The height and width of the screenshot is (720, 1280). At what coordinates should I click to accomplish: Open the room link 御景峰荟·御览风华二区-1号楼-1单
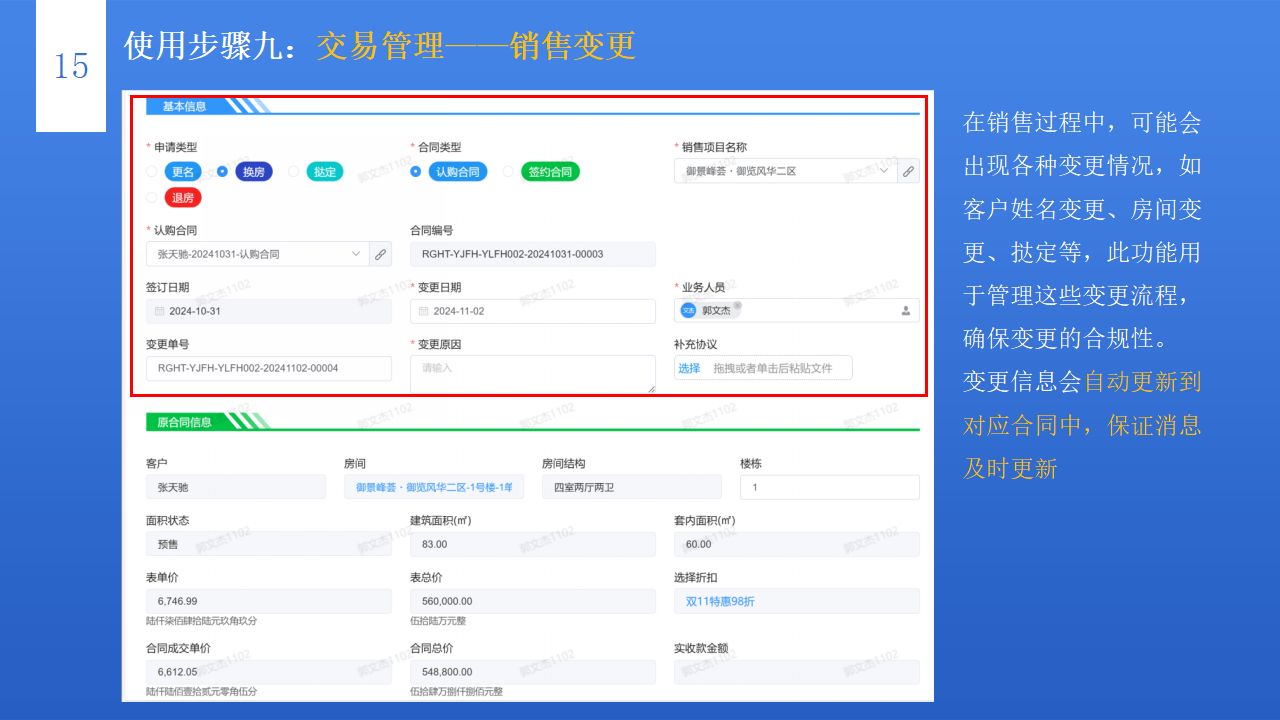point(431,487)
